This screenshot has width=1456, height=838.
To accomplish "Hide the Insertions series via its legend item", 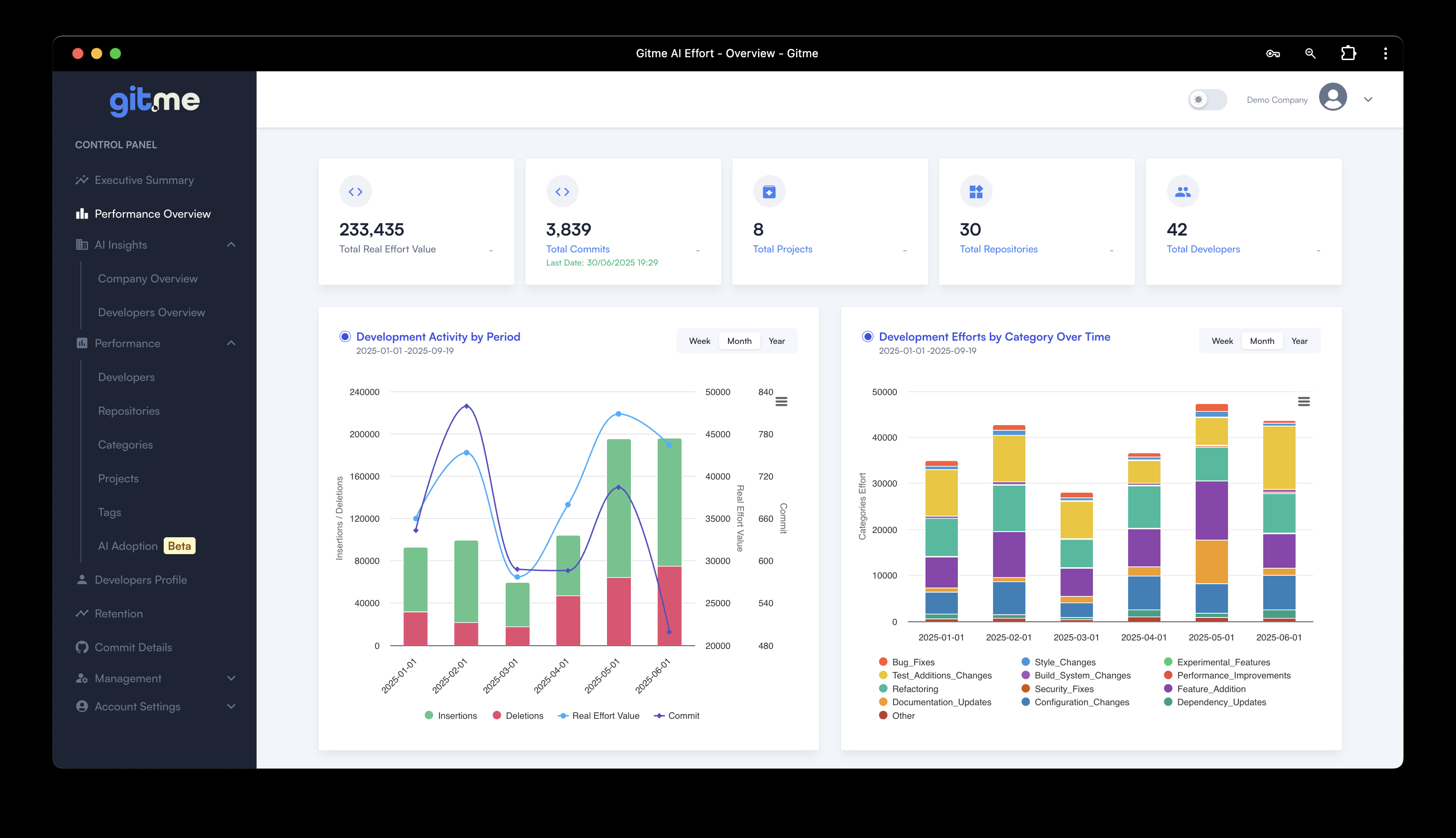I will click(457, 716).
